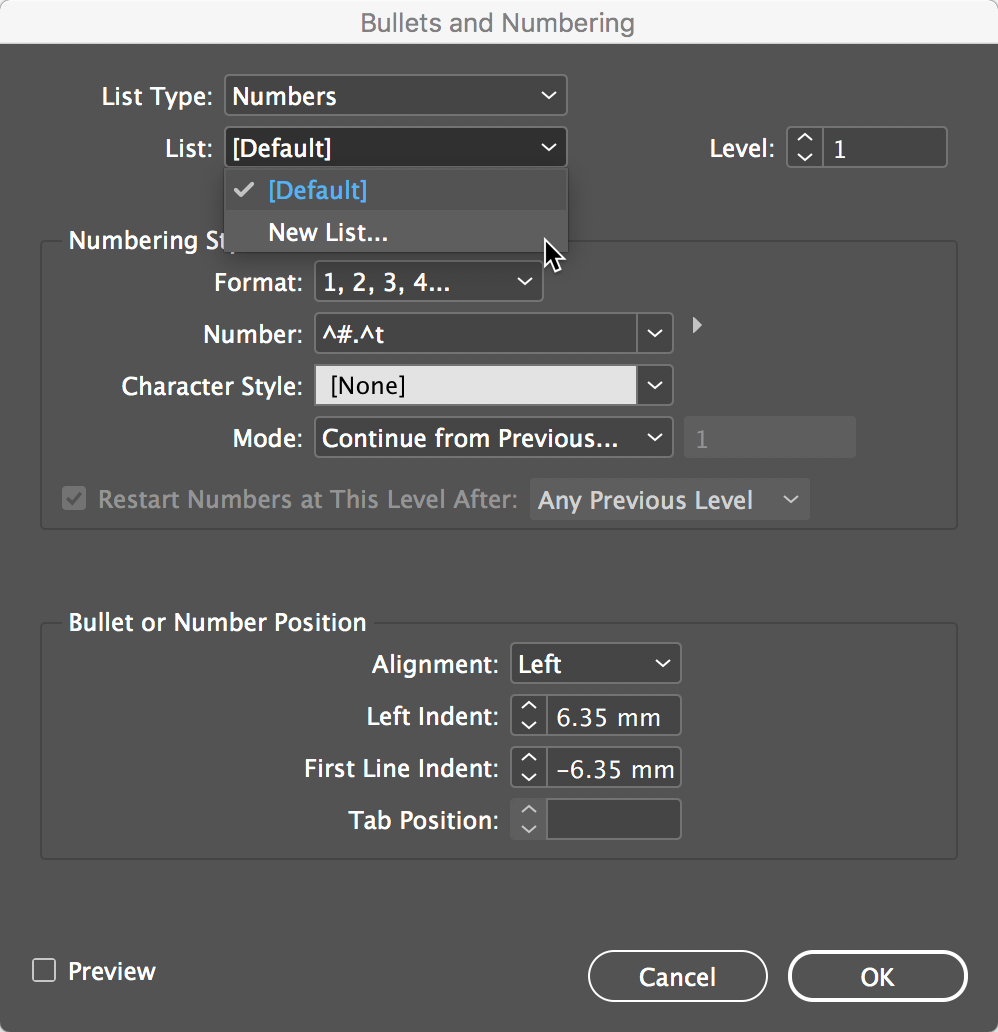Open the Any Previous Level dropdown

pyautogui.click(x=670, y=500)
